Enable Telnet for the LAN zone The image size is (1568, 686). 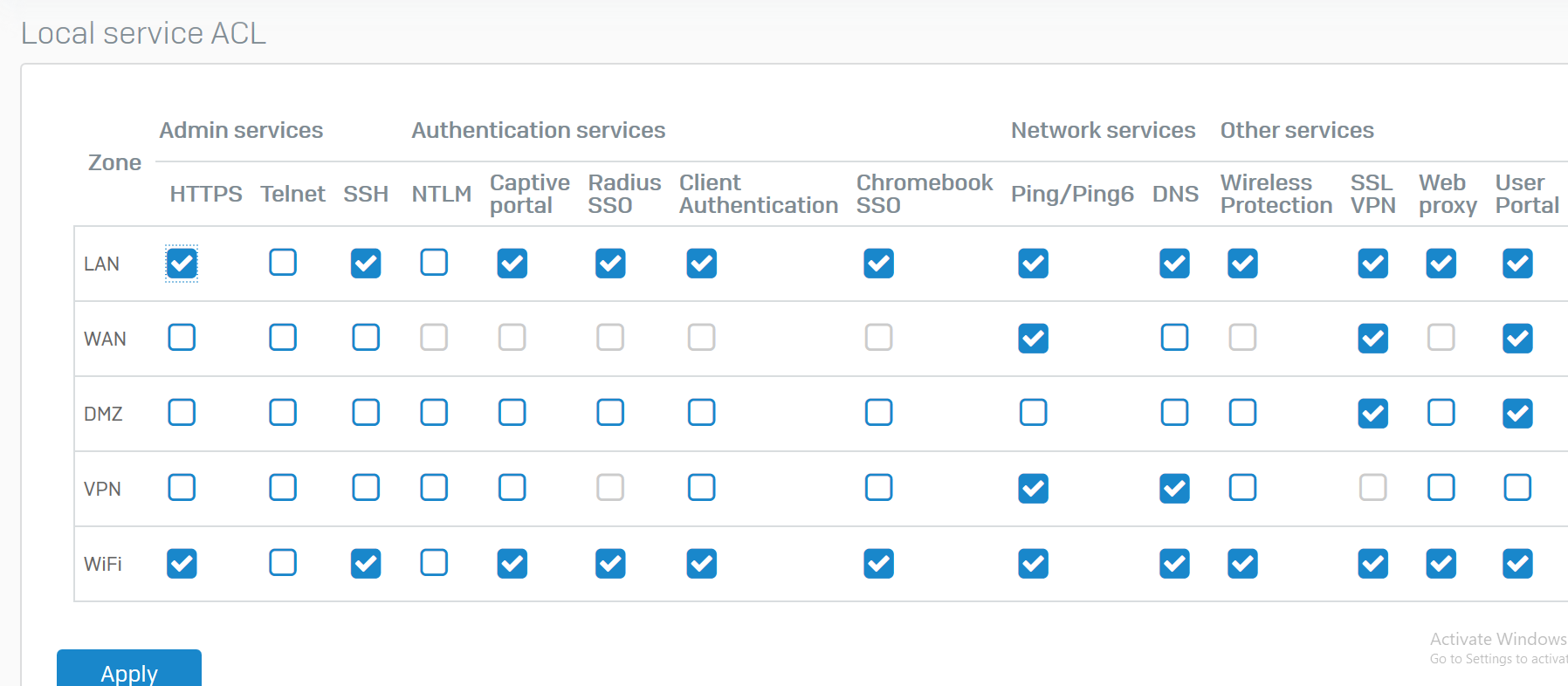282,263
